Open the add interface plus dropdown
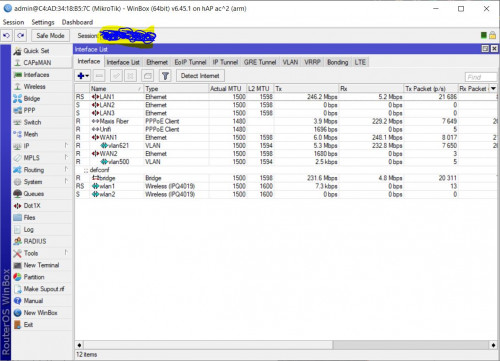This screenshot has width=500, height=361. 83,76
